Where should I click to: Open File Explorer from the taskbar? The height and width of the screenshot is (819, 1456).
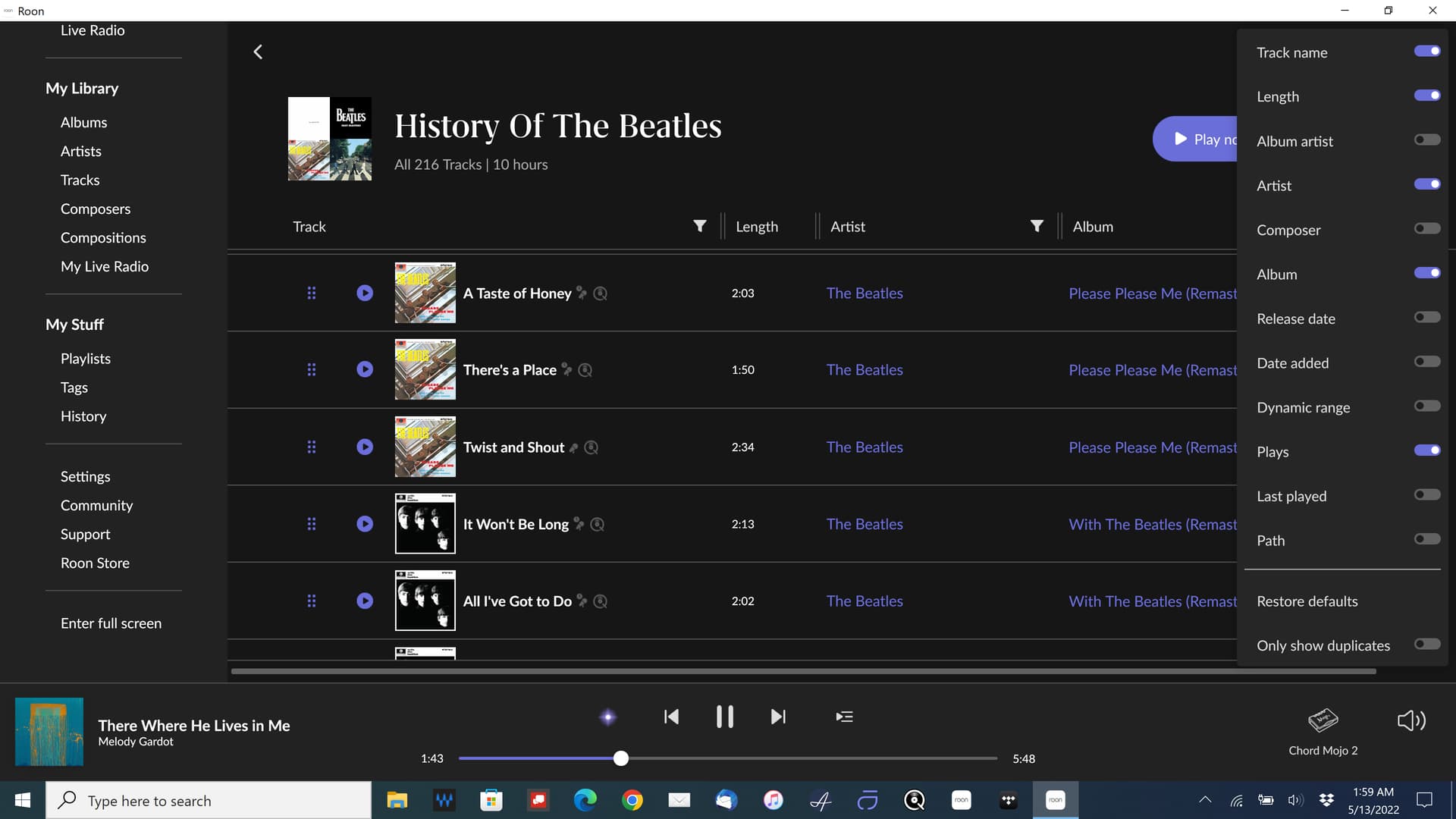coord(397,800)
